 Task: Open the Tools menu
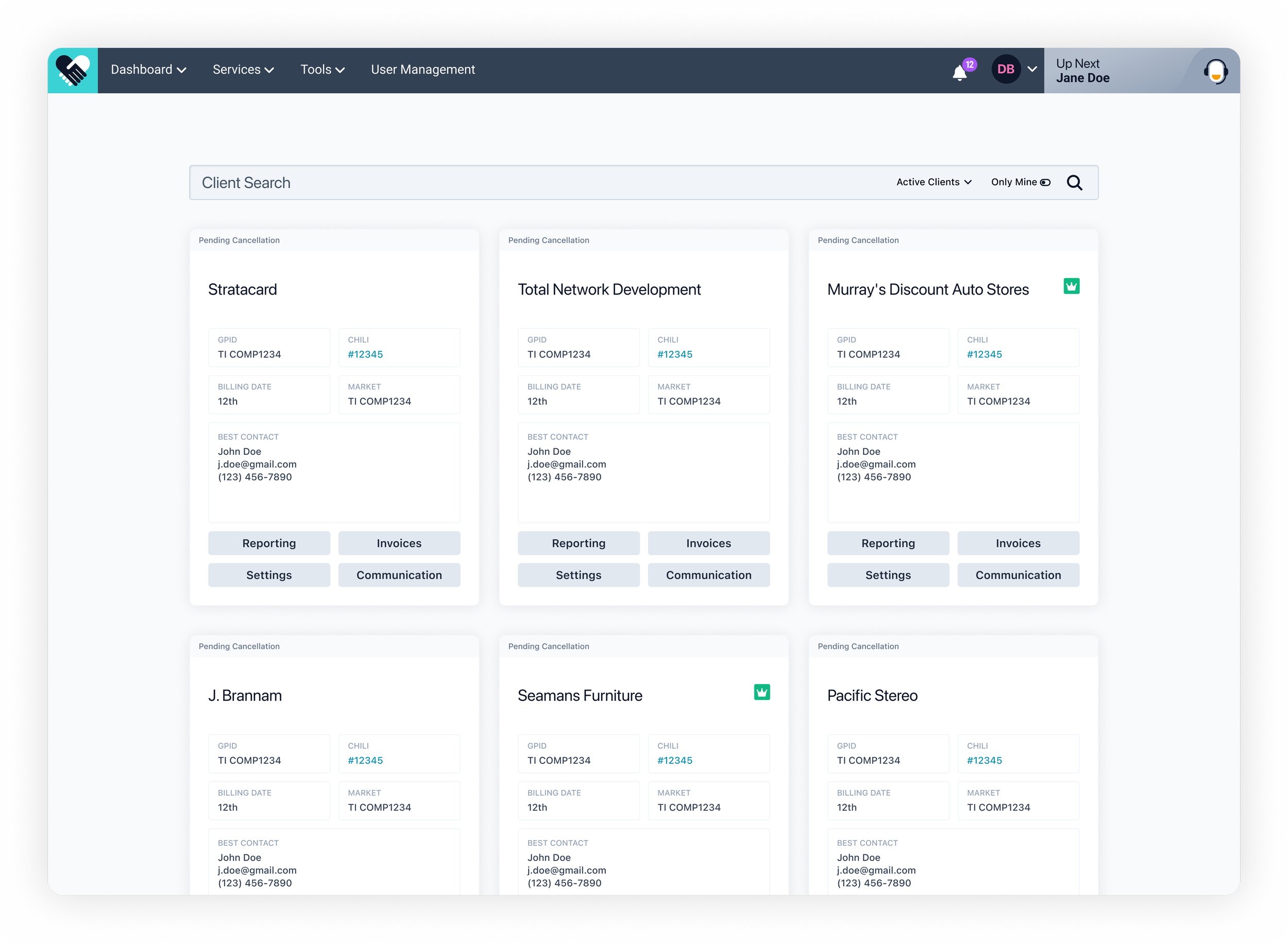tap(323, 70)
